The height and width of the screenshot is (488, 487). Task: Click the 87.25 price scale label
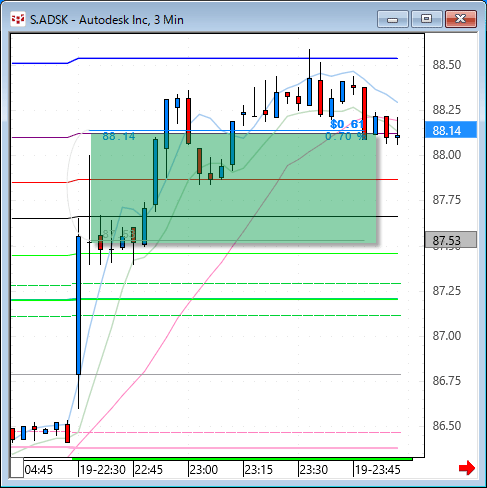coord(447,291)
